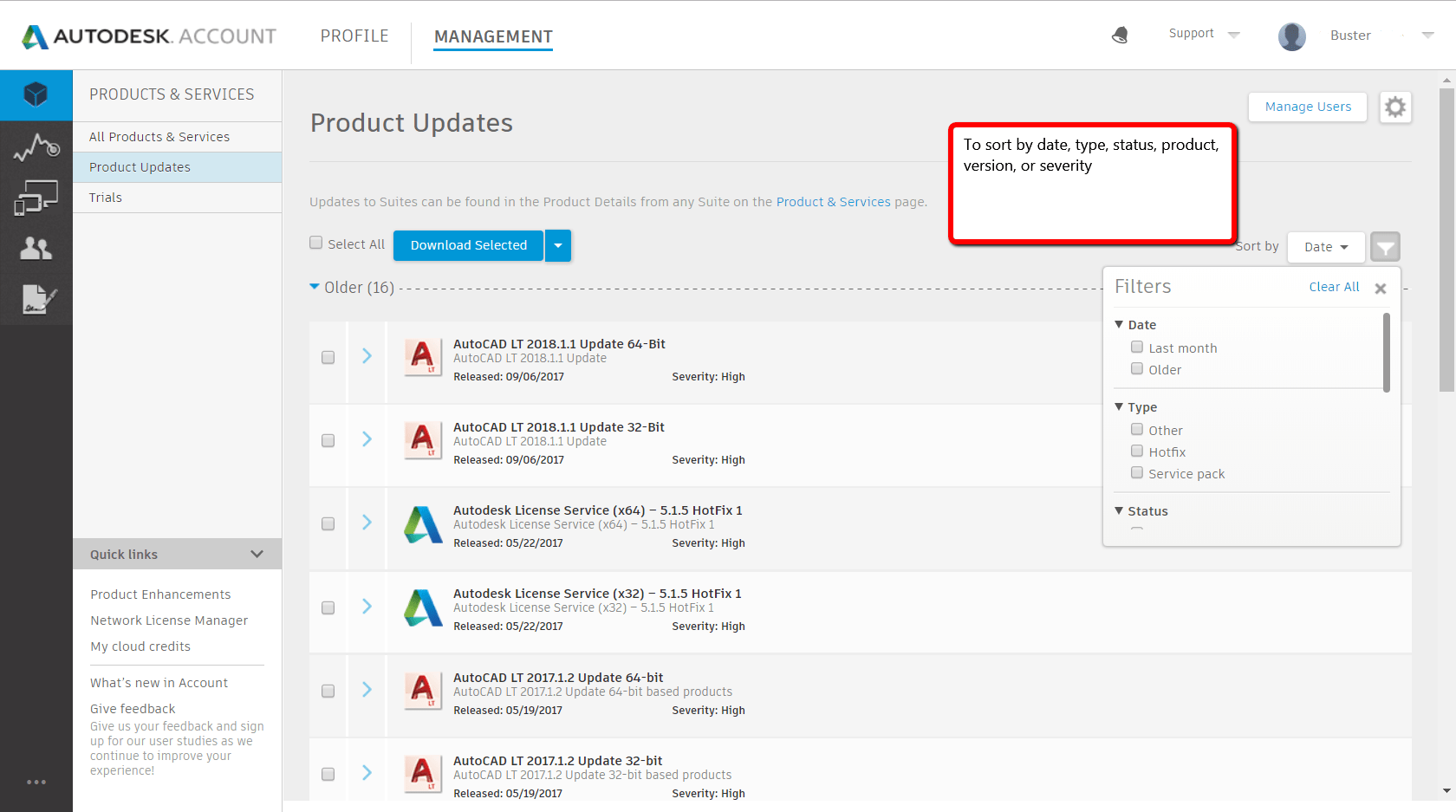Click the Manage Users button
1456x812 pixels.
pos(1308,107)
